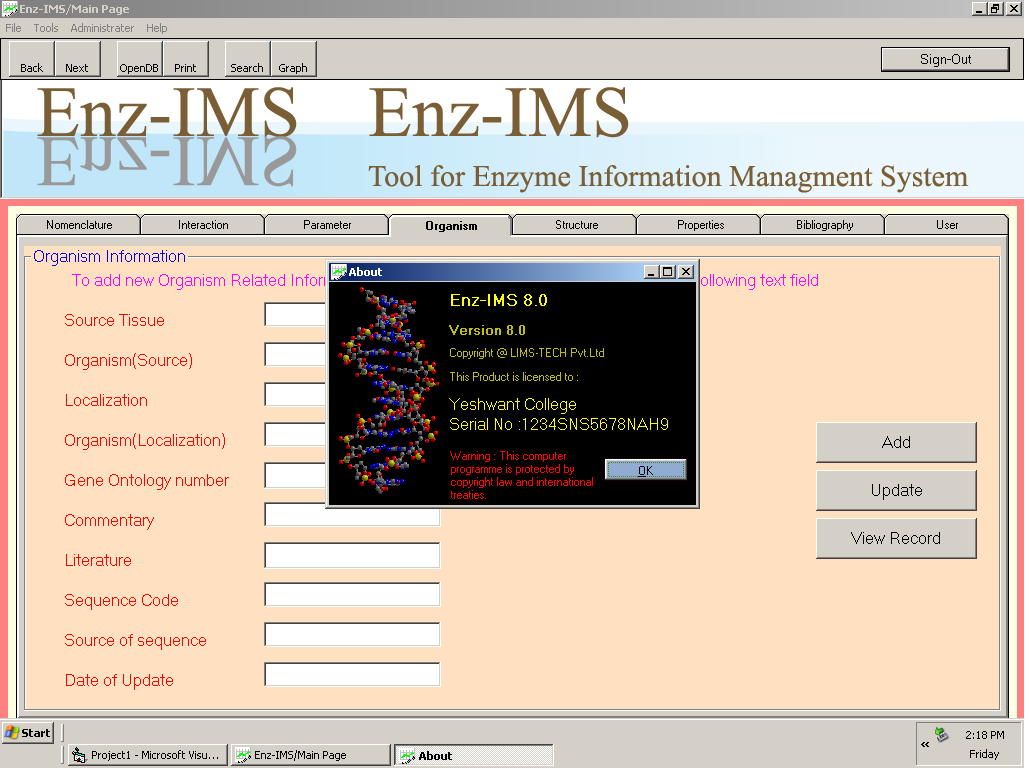This screenshot has width=1031, height=768.
Task: Switch to the Nomenclature tab
Action: coord(79,225)
